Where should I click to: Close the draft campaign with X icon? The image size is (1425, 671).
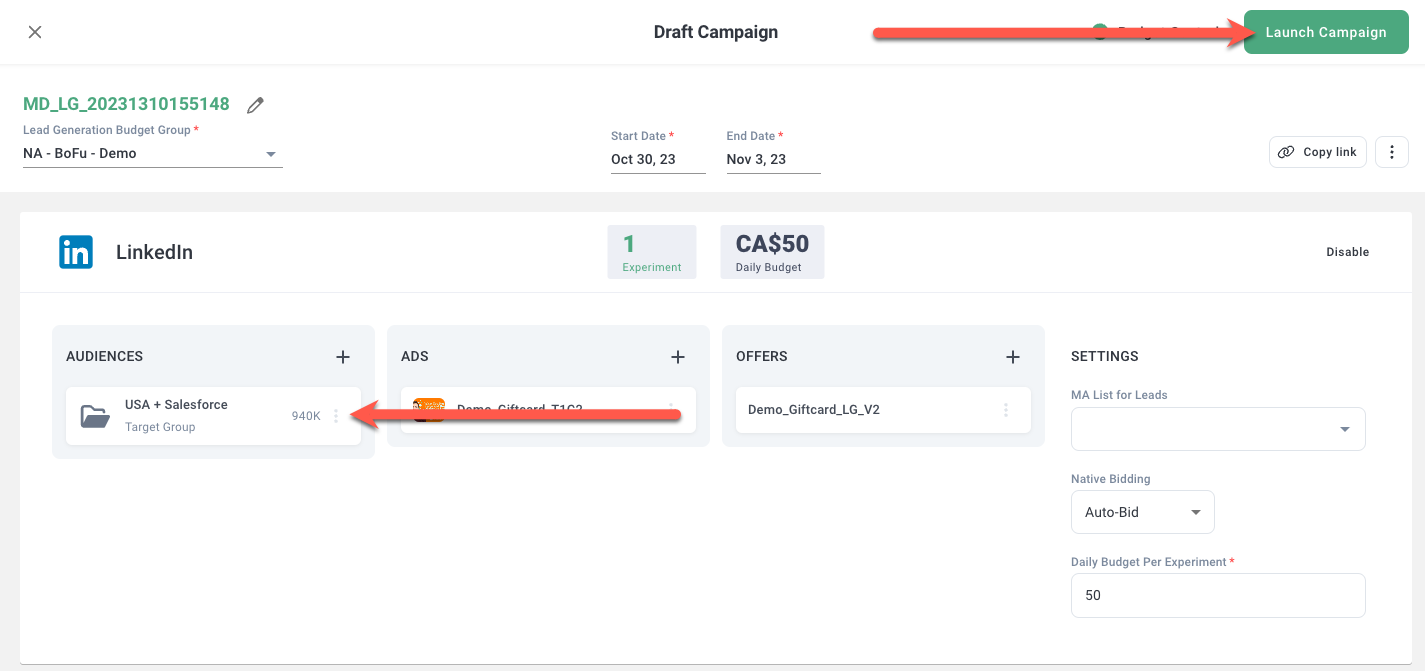pos(35,32)
